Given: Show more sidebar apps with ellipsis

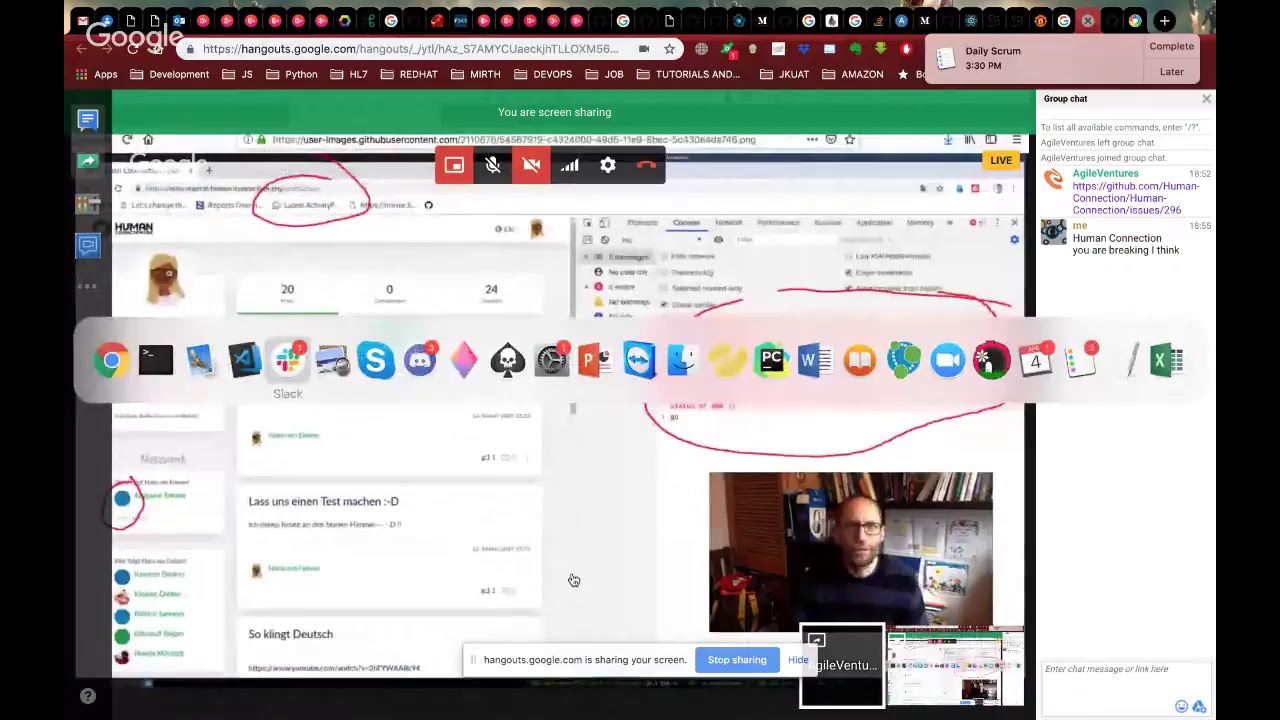Looking at the screenshot, I should (x=88, y=287).
